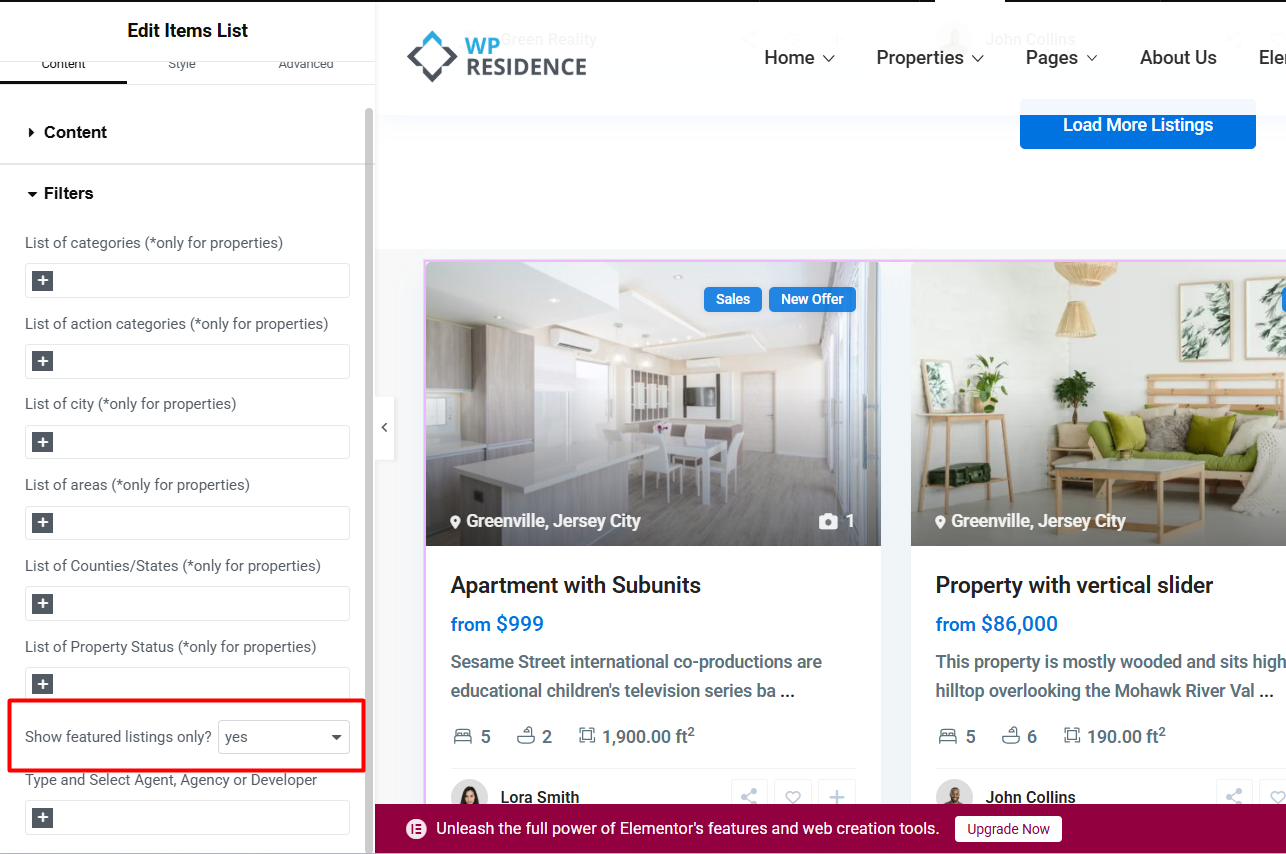
Task: Click the Upgrade Now button
Action: tap(1008, 829)
